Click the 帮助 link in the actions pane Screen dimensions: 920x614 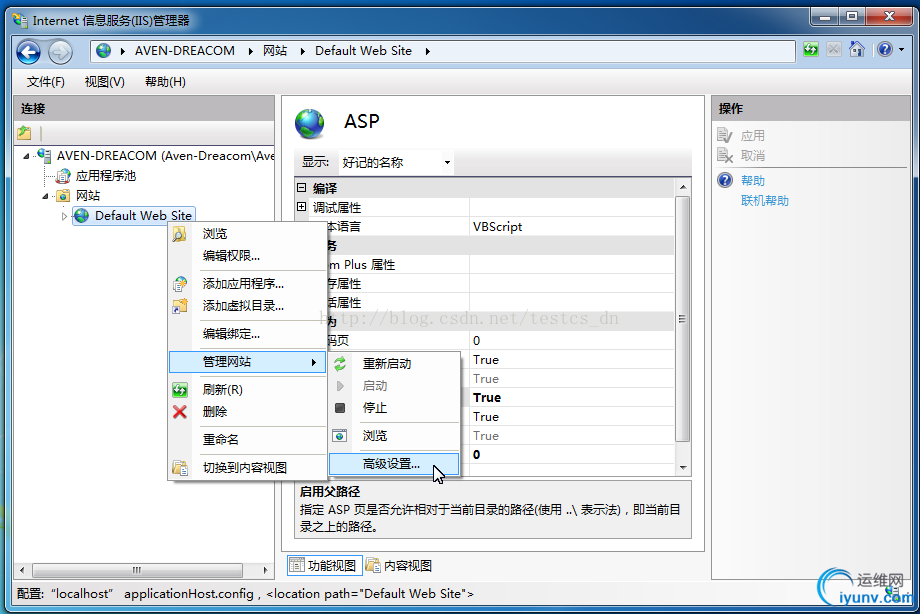tap(753, 181)
